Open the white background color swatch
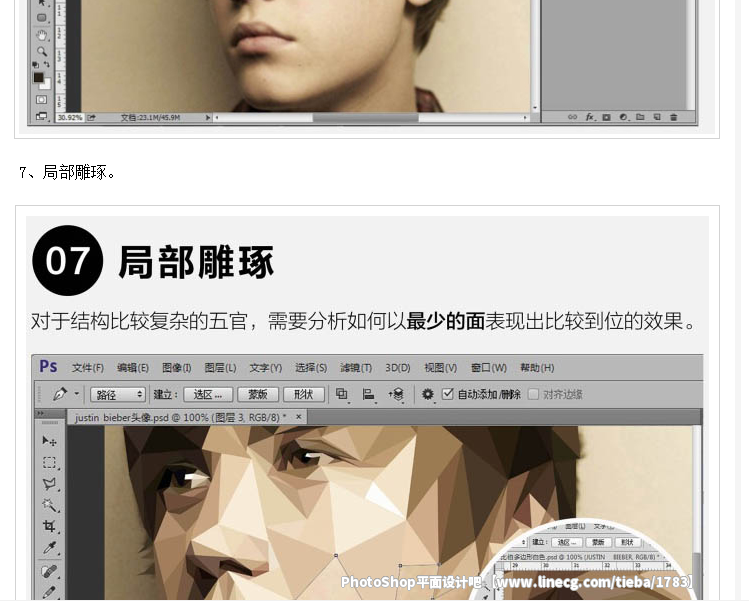The height and width of the screenshot is (601, 749). click(46, 85)
